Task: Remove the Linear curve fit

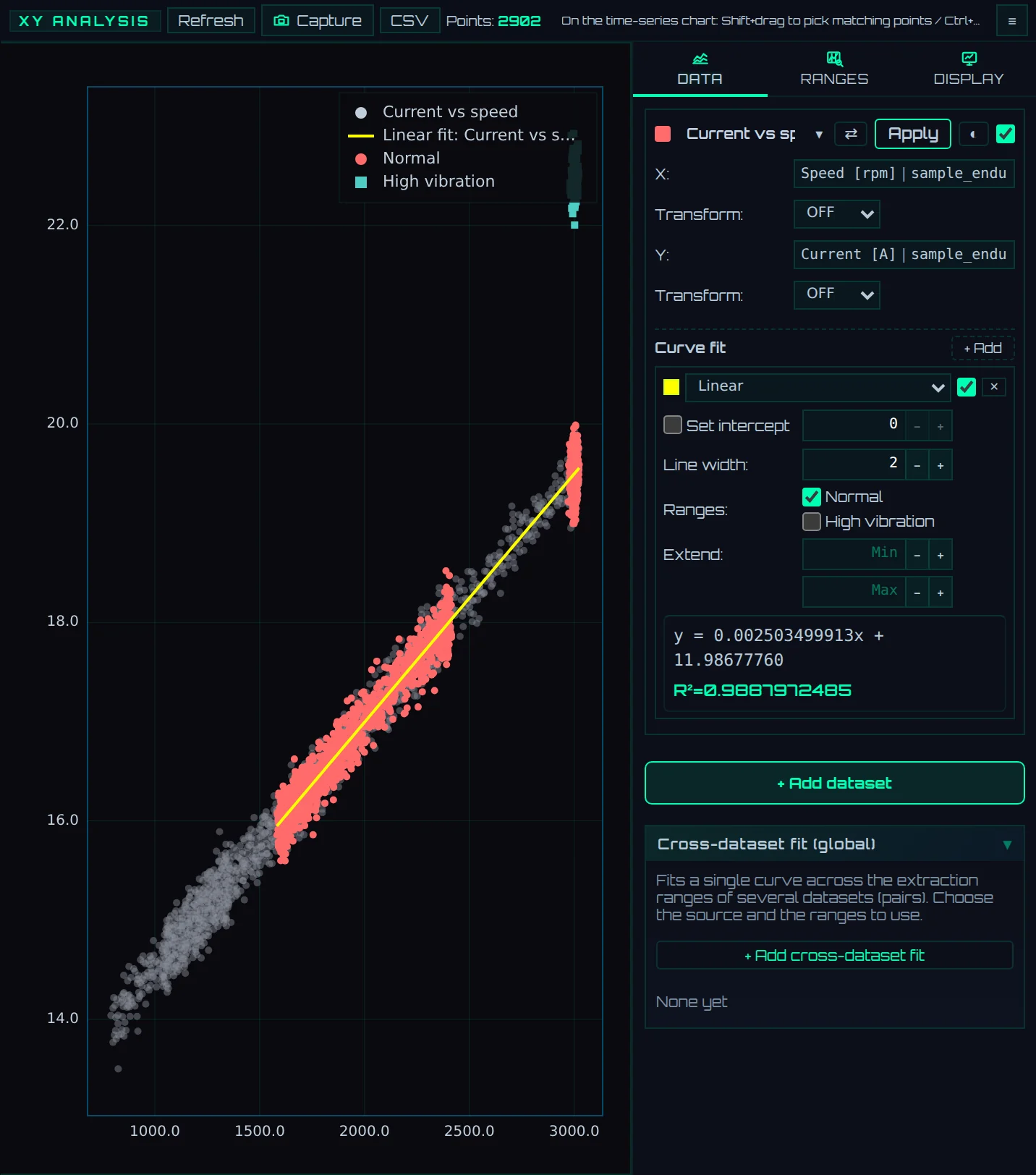Action: click(994, 387)
